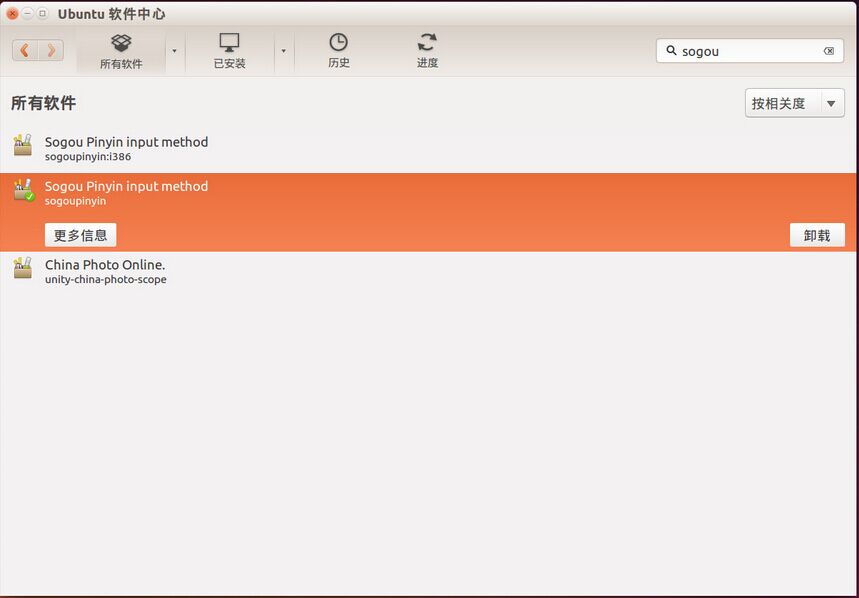Click the installed icon of selected sogoupinyin
859x598 pixels.
pyautogui.click(x=24, y=190)
